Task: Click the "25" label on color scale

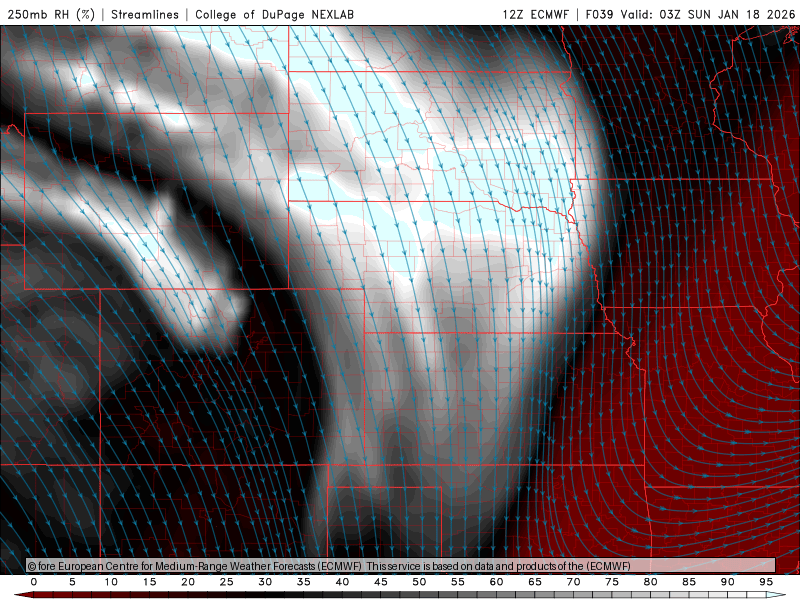Action: [x=227, y=582]
